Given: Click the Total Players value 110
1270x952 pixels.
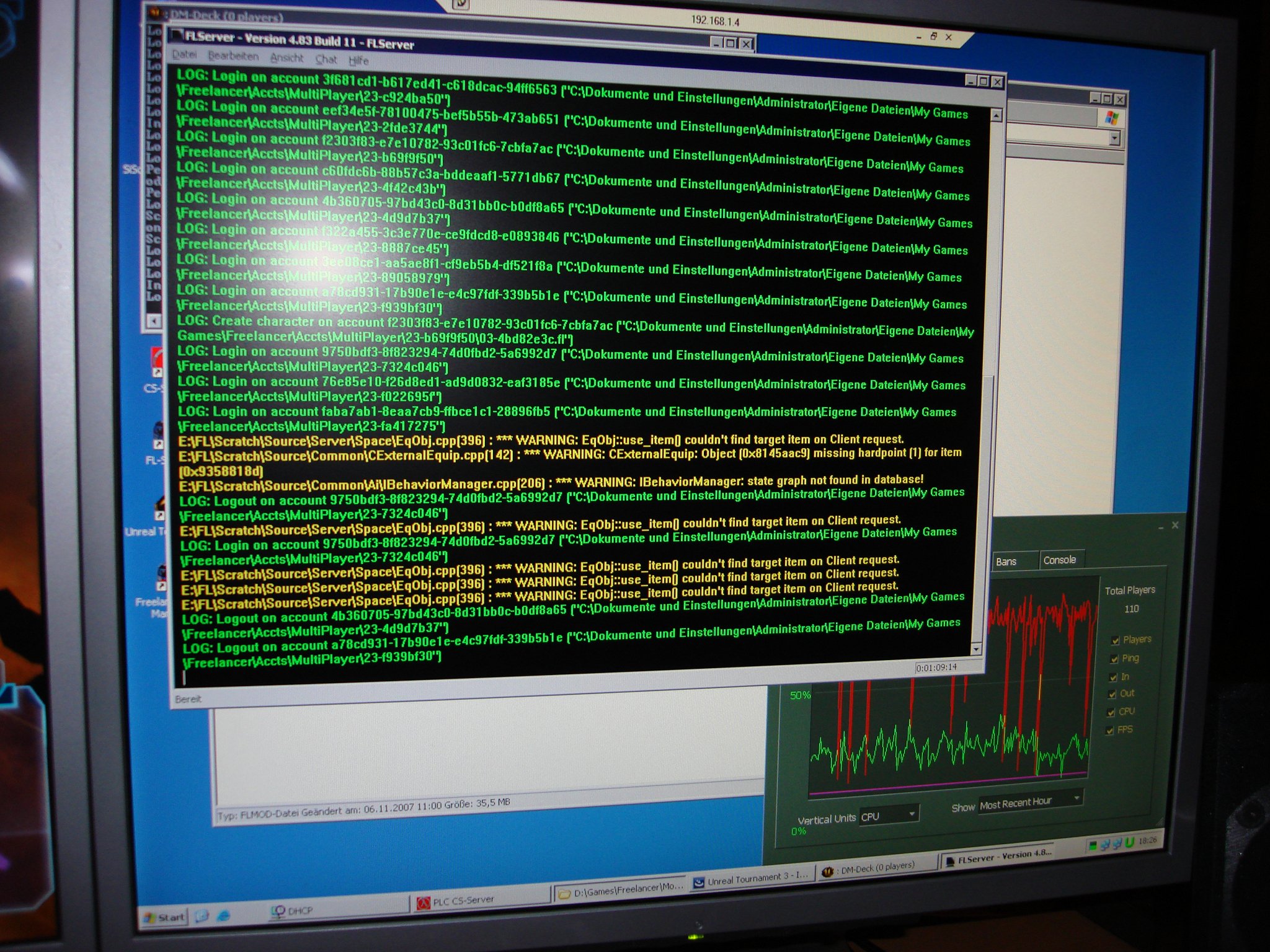Looking at the screenshot, I should click(1131, 609).
